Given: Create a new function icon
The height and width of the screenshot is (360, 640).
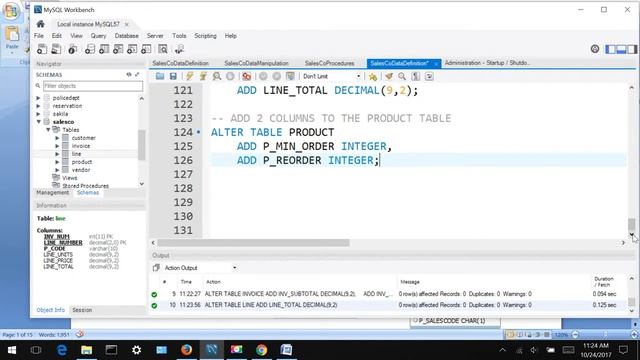Looking at the screenshot, I should coord(146,49).
